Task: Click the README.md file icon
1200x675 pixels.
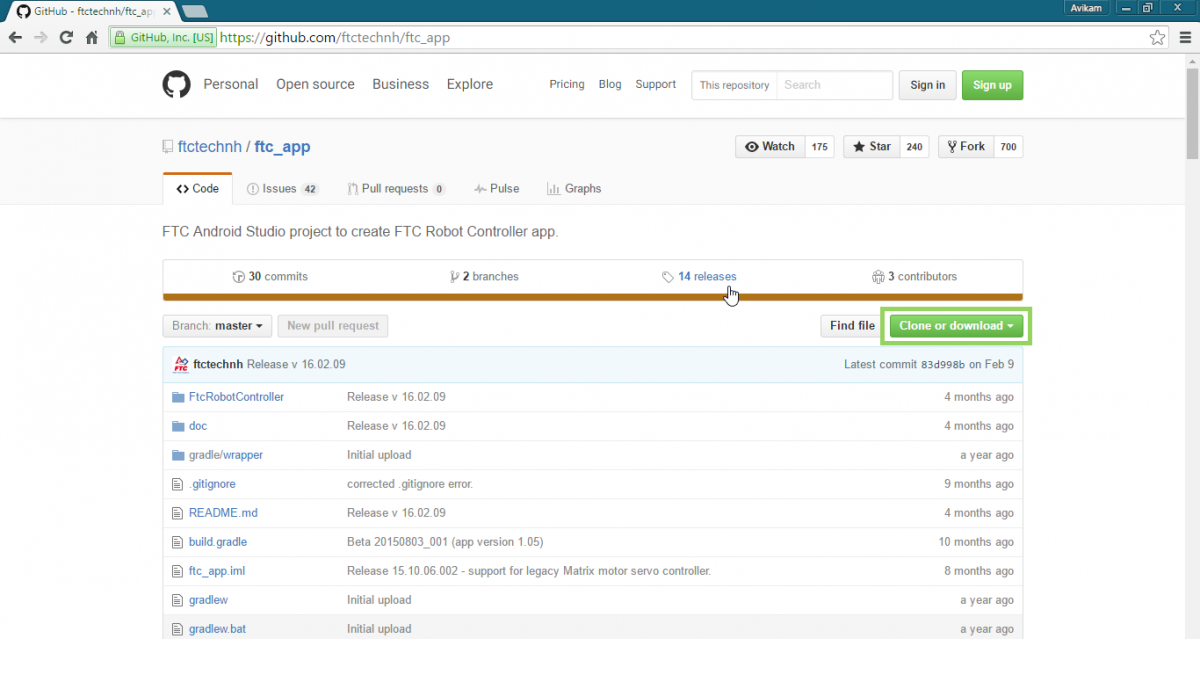Action: pos(177,512)
